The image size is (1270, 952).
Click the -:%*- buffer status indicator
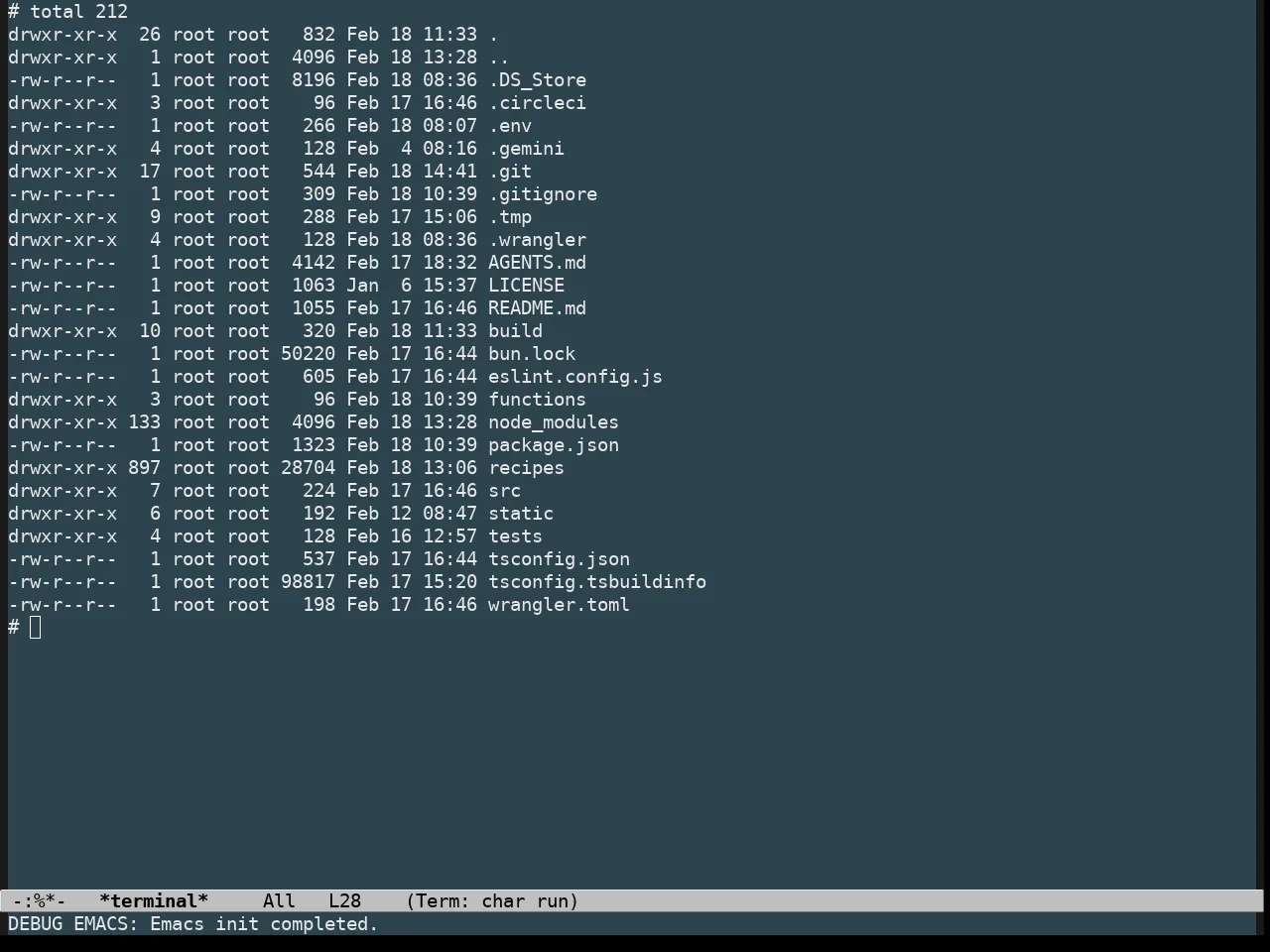pyautogui.click(x=40, y=900)
